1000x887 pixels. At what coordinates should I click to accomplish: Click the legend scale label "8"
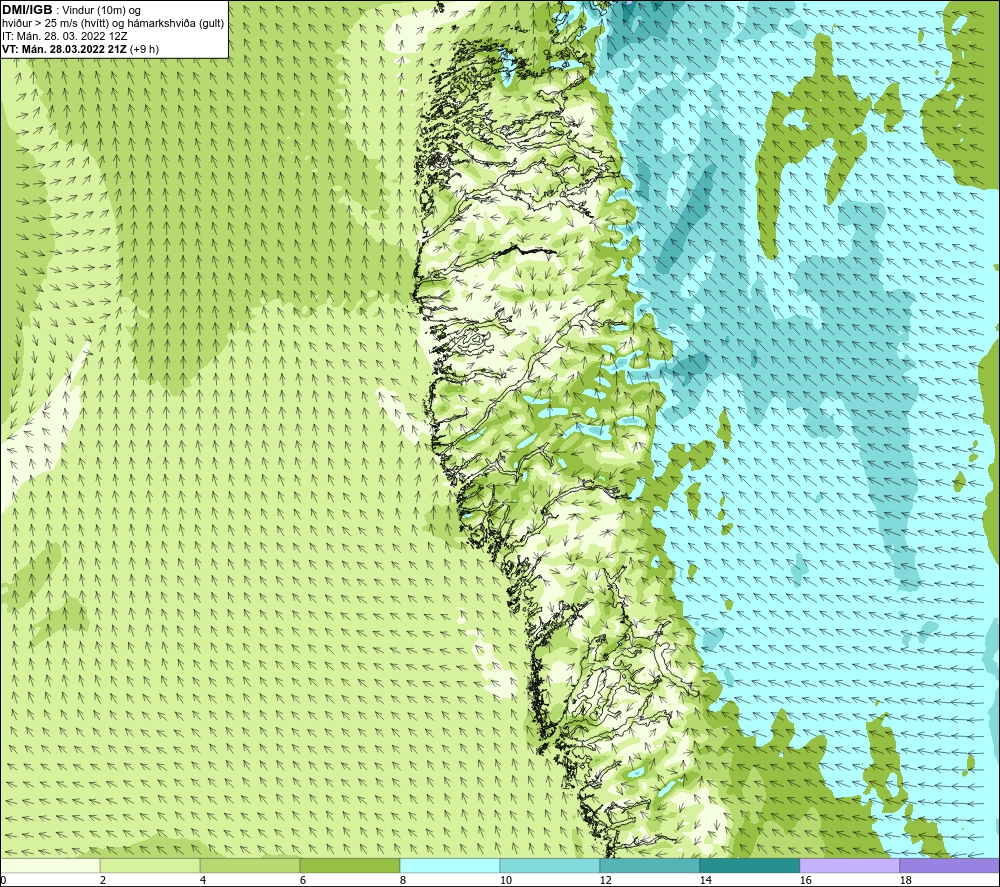click(402, 880)
